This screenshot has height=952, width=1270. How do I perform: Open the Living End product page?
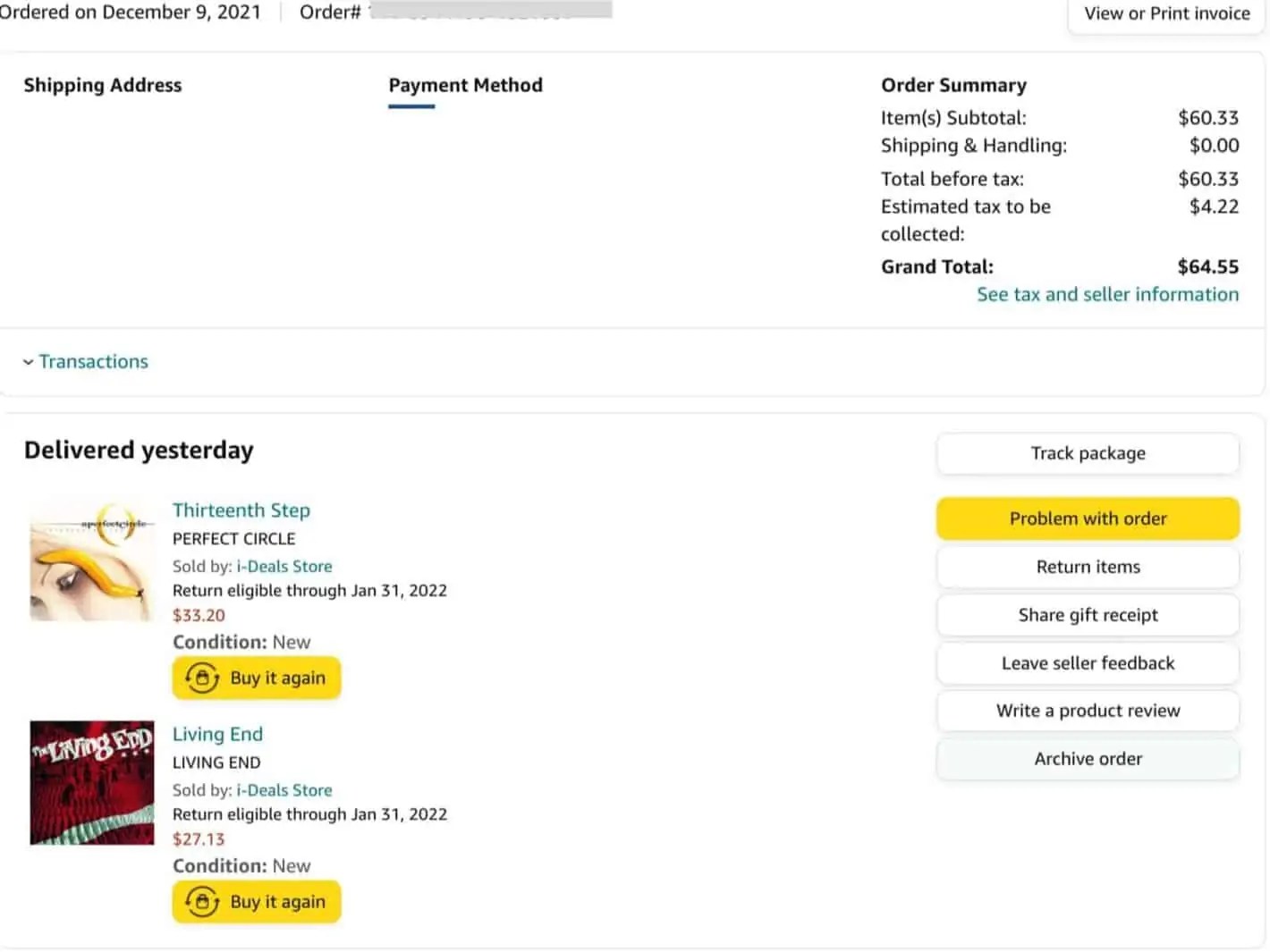tap(217, 734)
